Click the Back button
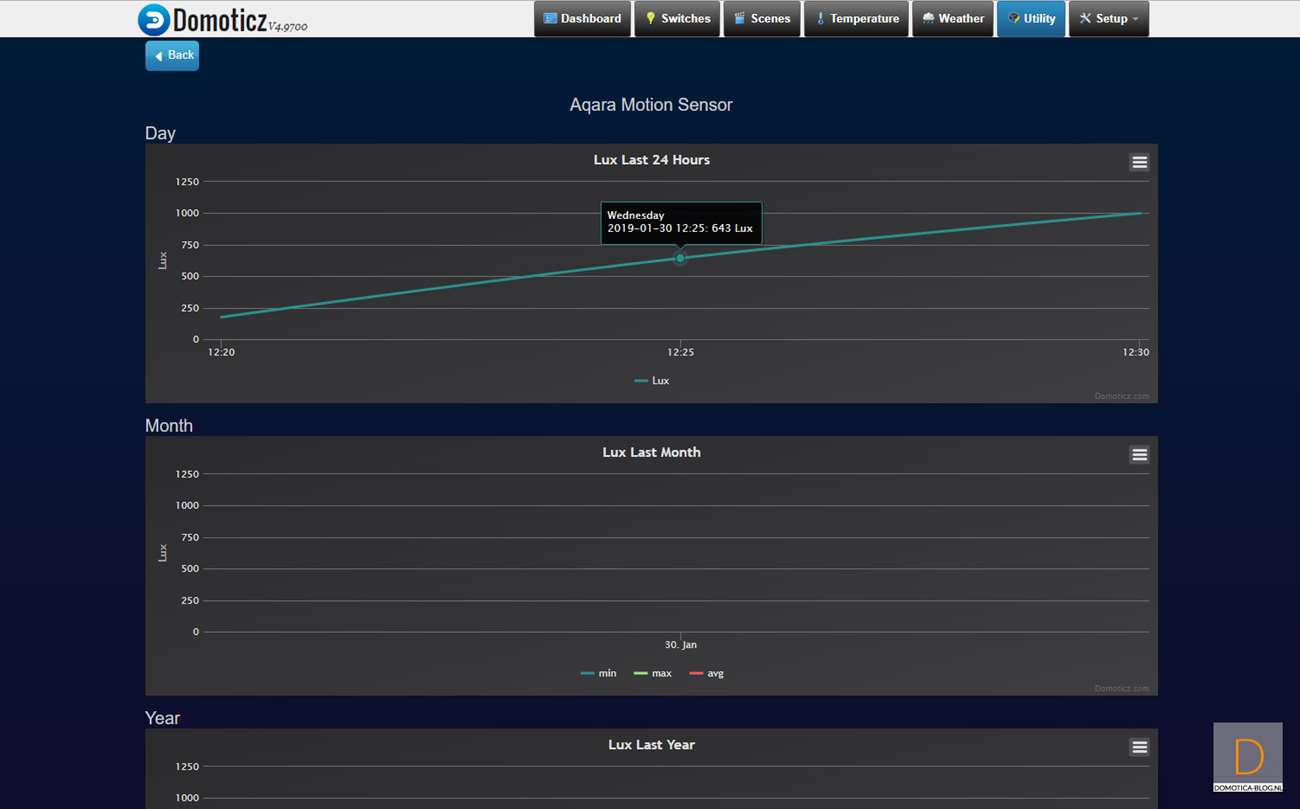Image resolution: width=1300 pixels, height=809 pixels. coord(172,56)
